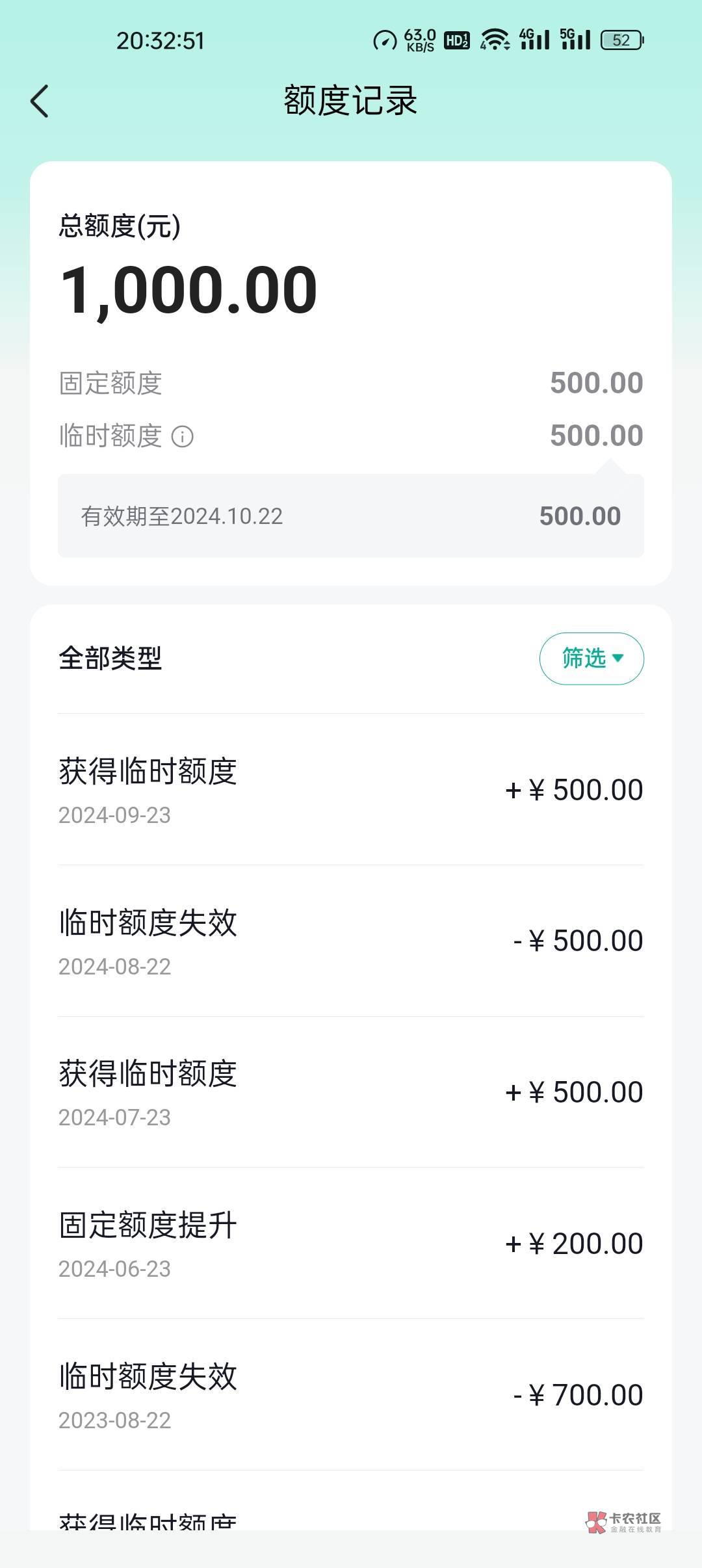702x1568 pixels.
Task: Tap the 卡农社区 watermark logo
Action: pyautogui.click(x=624, y=1522)
